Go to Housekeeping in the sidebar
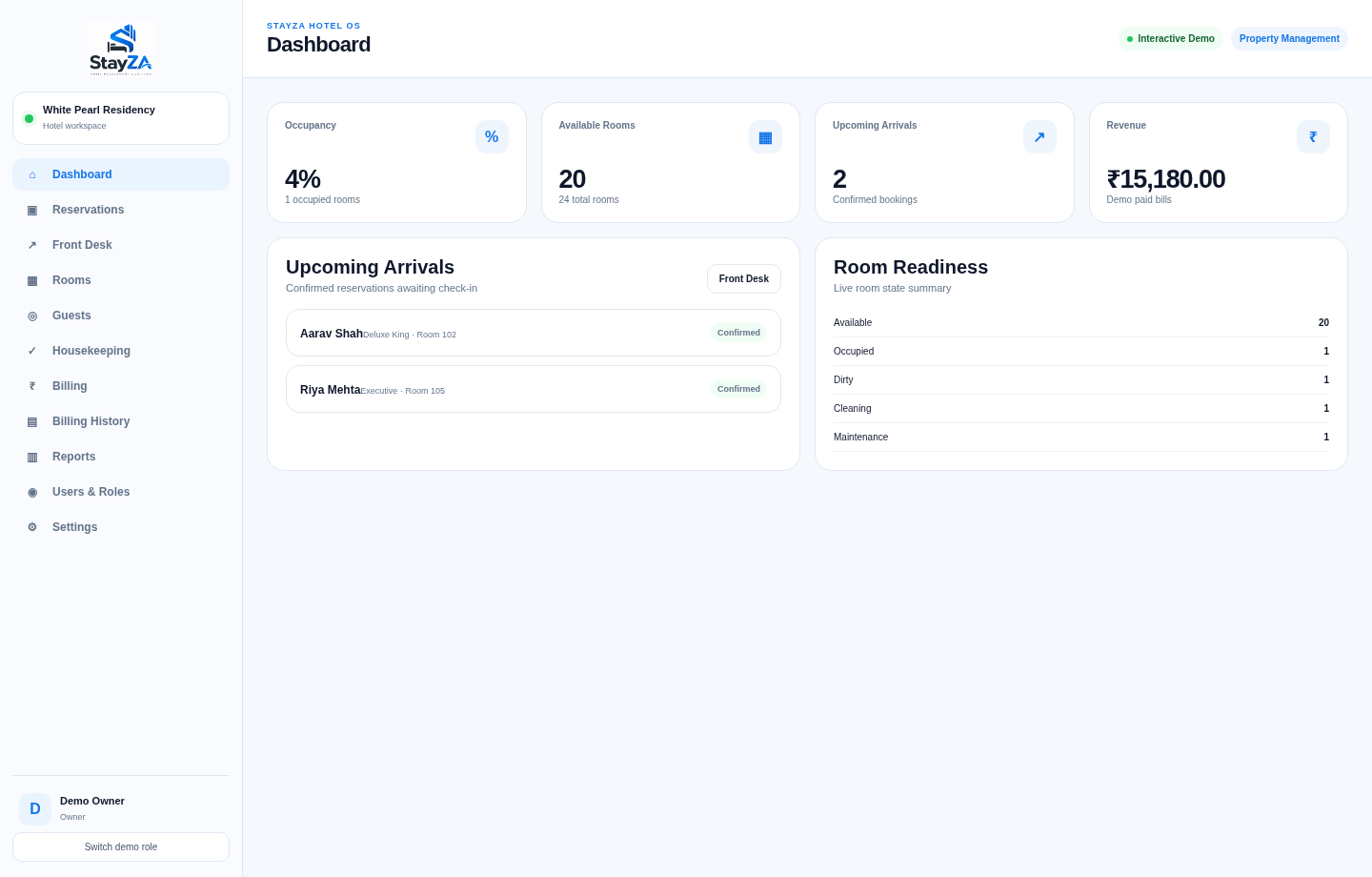Viewport: 1372px width, 877px height. coord(121,351)
